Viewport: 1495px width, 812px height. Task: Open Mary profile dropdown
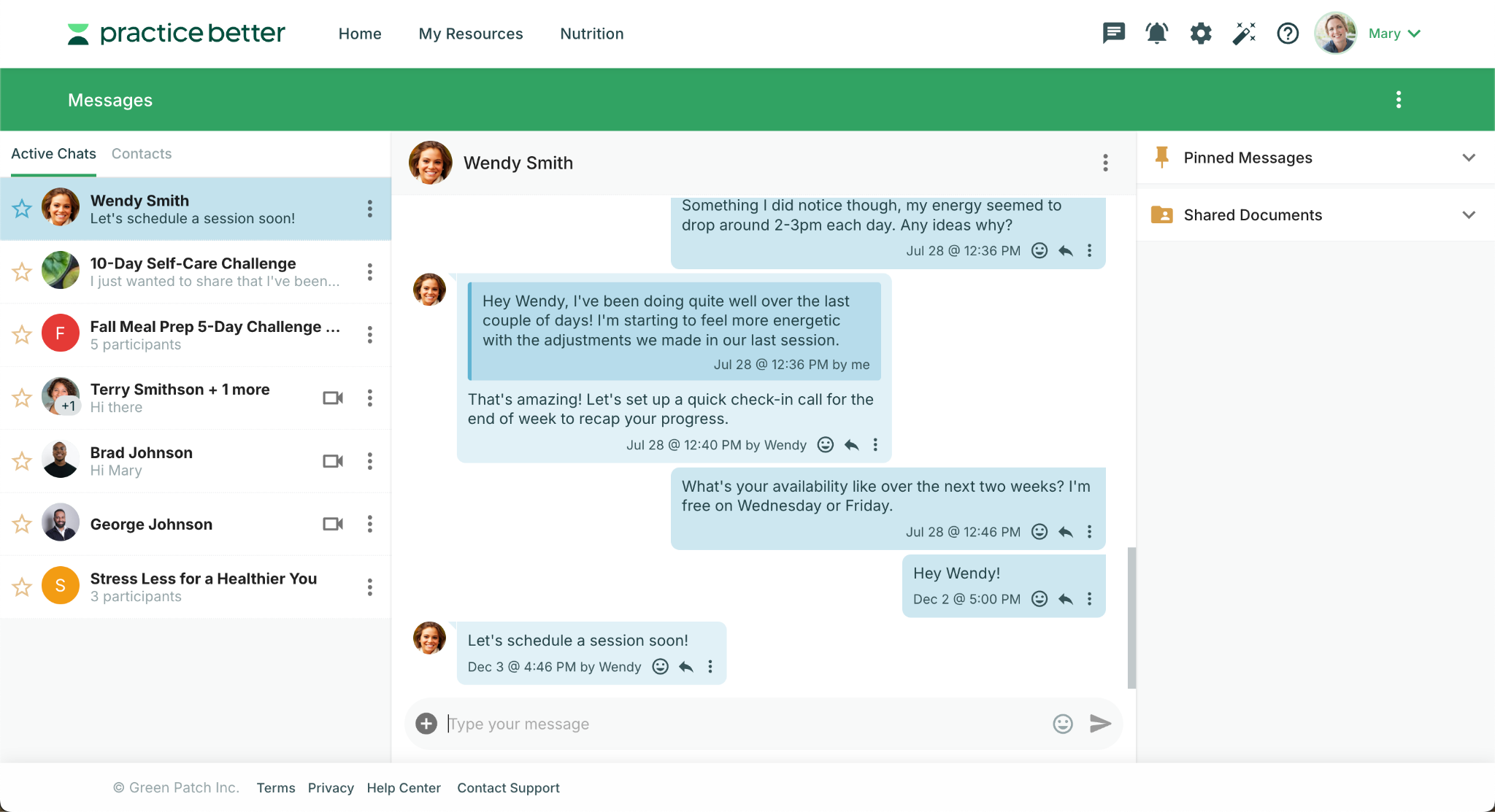(1394, 34)
